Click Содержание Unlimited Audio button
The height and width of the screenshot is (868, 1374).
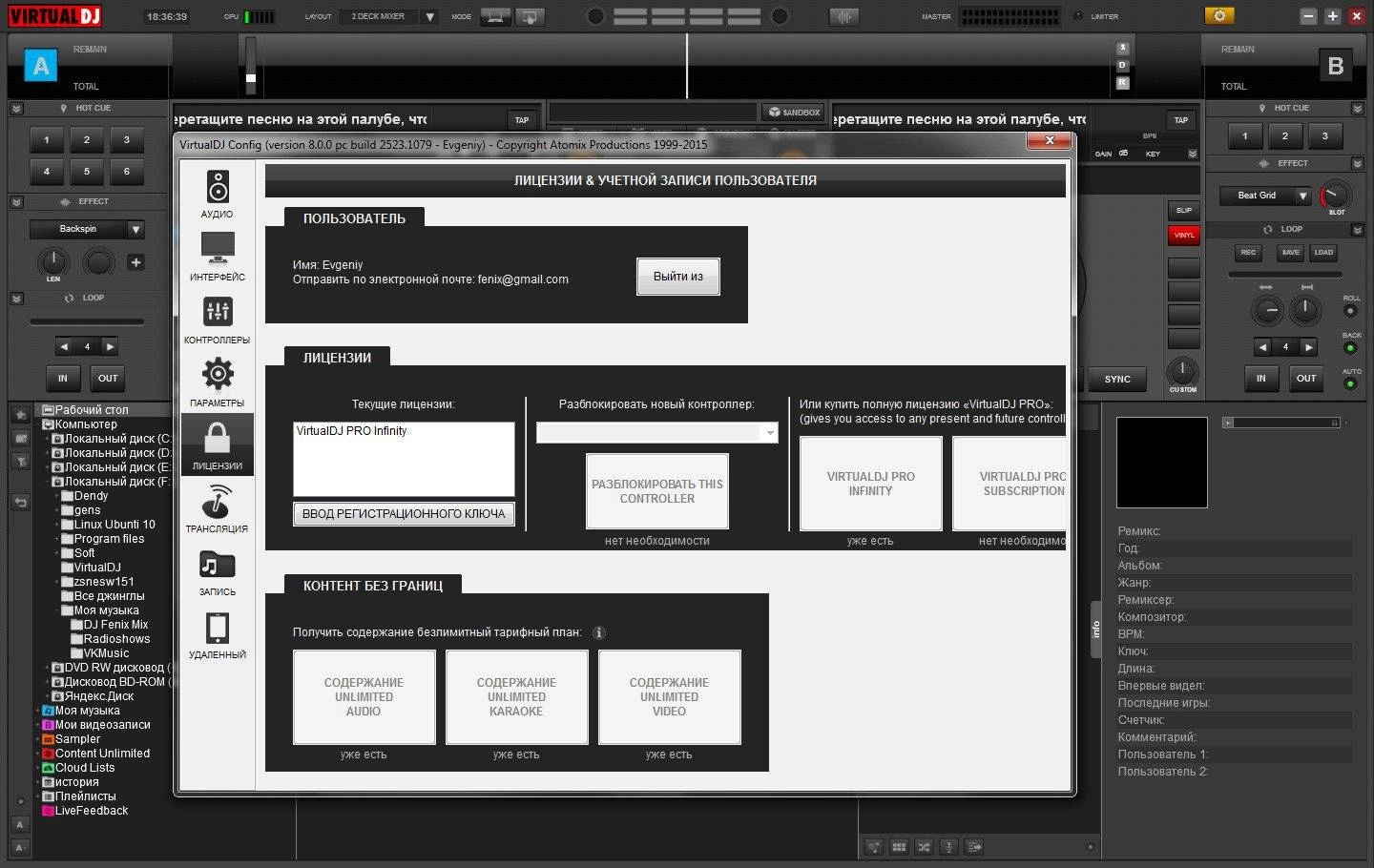[x=364, y=697]
